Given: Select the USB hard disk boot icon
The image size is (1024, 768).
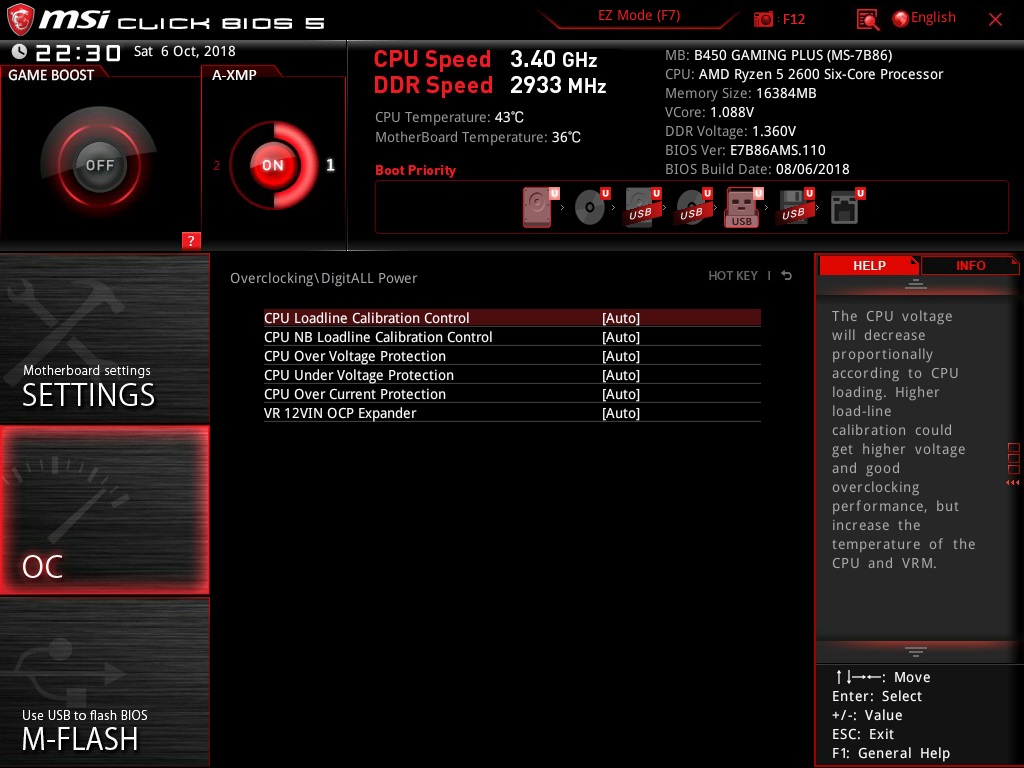Looking at the screenshot, I should (642, 207).
